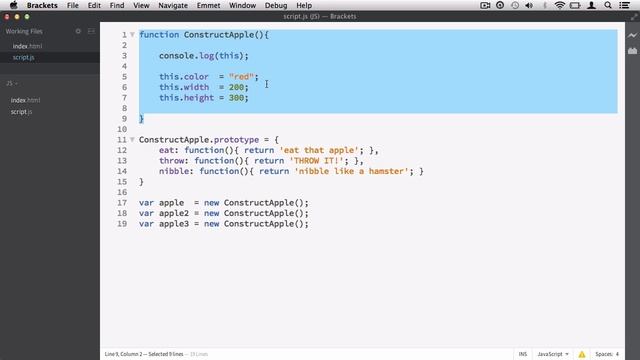Open the Apple menu
Viewport: 640px width, 360px height.
(x=13, y=5)
